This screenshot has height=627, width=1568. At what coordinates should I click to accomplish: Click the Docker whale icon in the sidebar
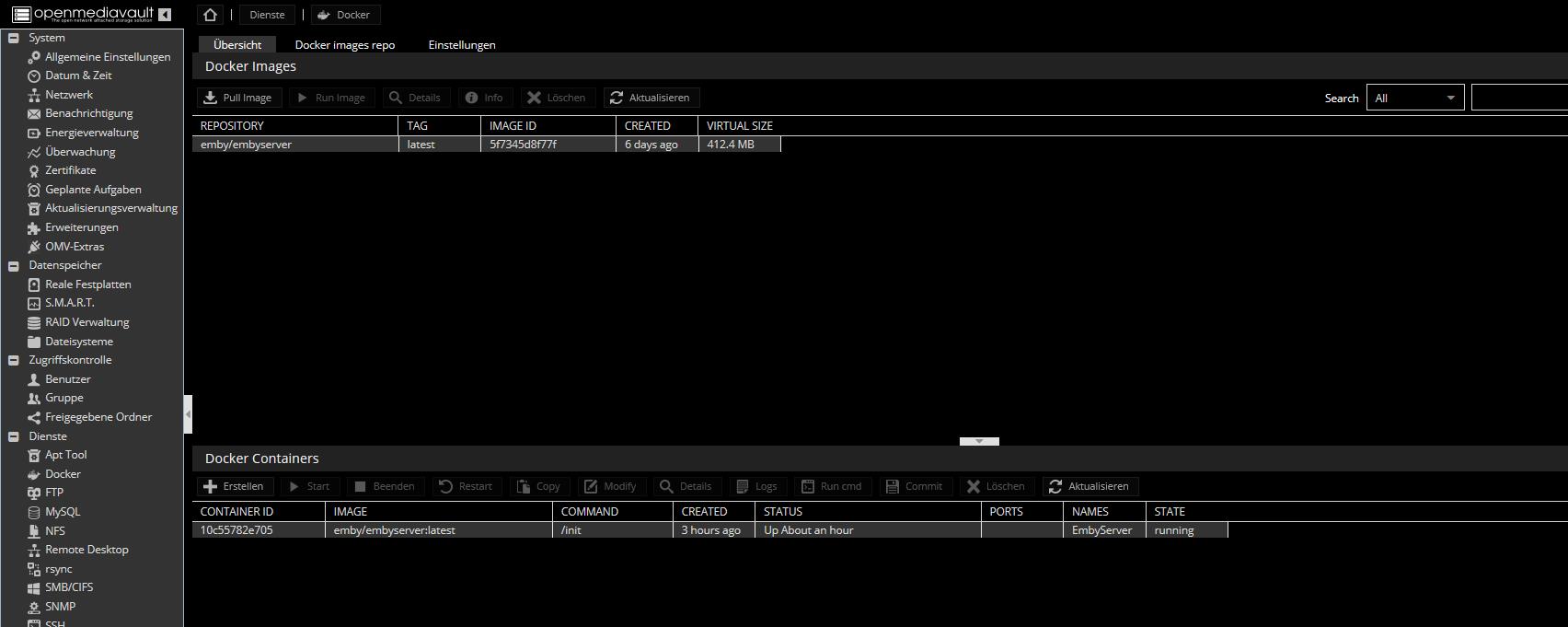coord(34,474)
